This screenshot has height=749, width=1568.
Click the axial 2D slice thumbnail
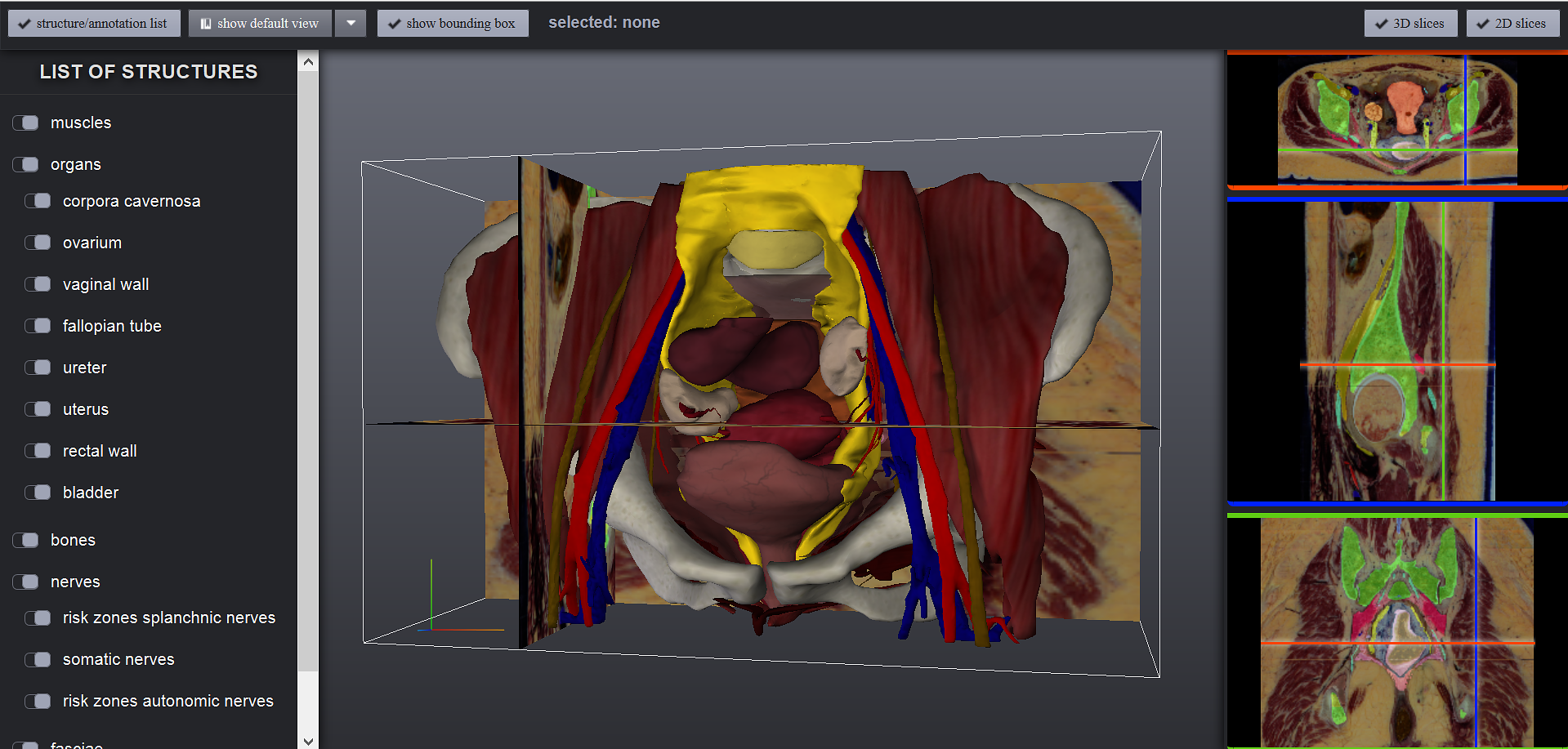pyautogui.click(x=1396, y=119)
